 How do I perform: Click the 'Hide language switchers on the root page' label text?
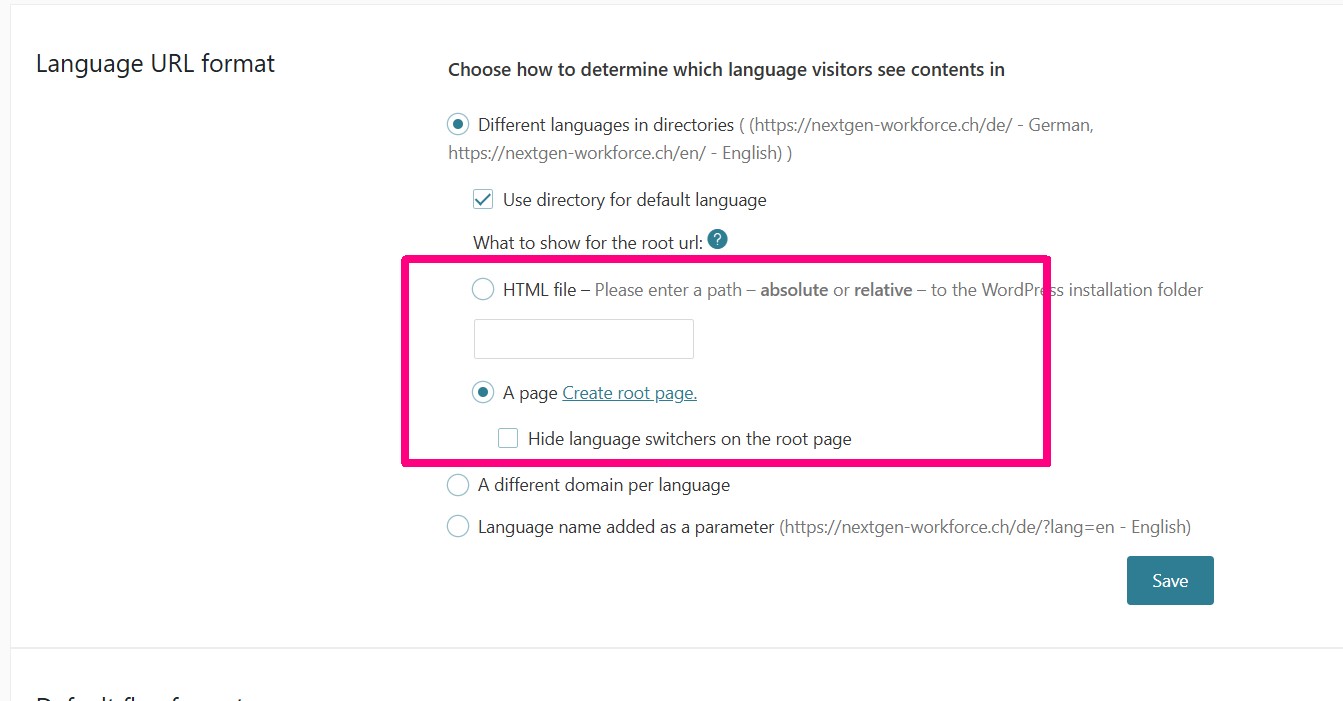click(689, 438)
